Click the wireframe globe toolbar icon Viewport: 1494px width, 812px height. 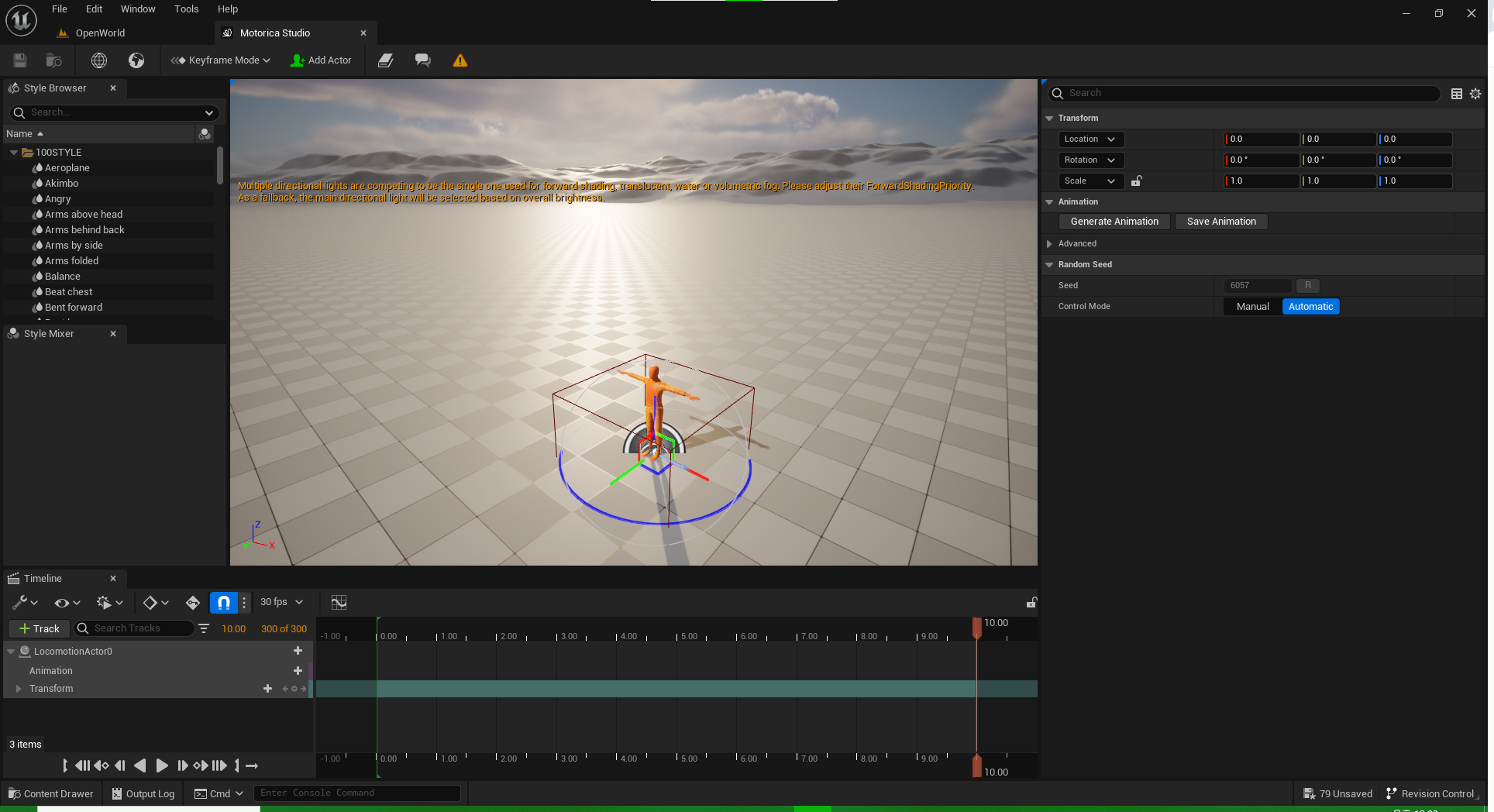tap(99, 60)
